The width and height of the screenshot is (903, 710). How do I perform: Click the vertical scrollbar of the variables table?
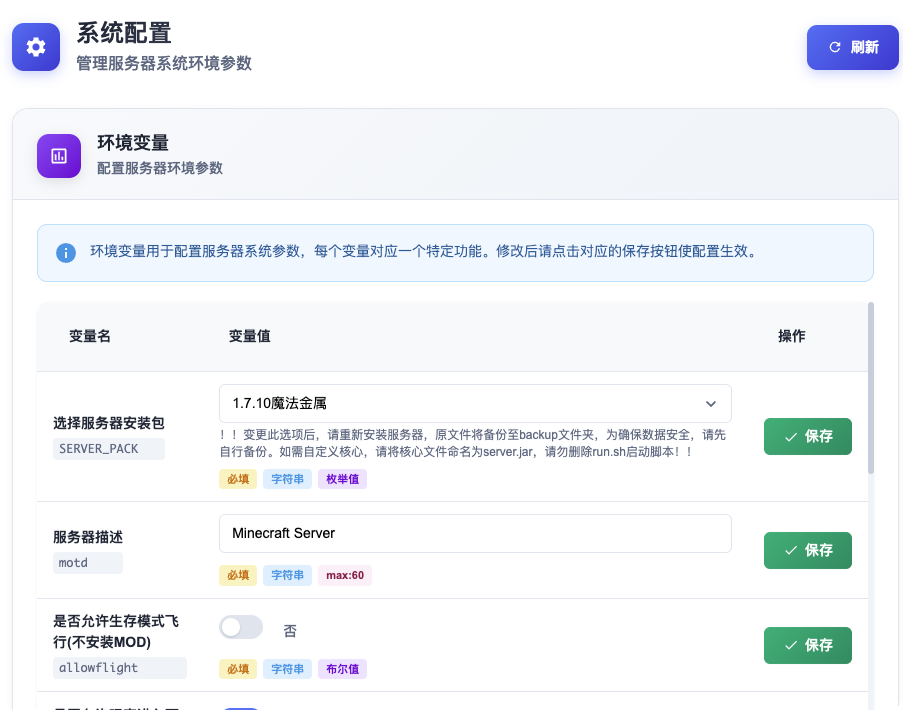point(870,390)
